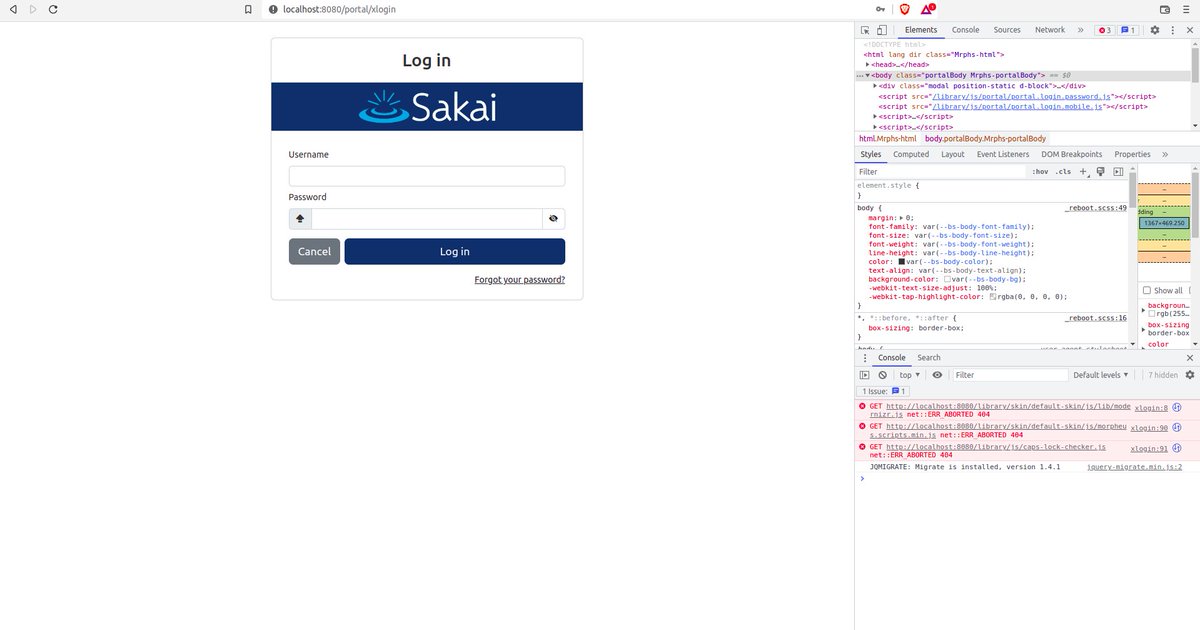Toggle the :hov element state button
1200x630 pixels.
(x=1040, y=172)
